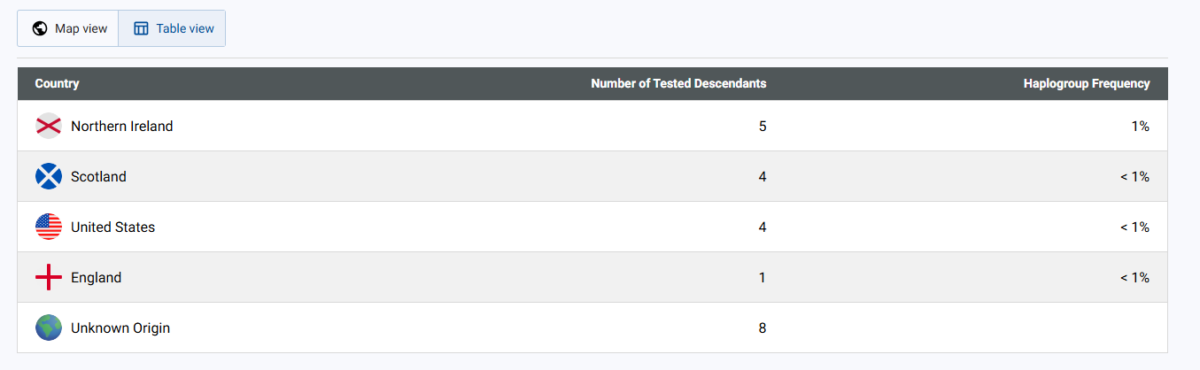Sort by Number of Tested Descendants header
The image size is (1200, 370).
pos(679,84)
